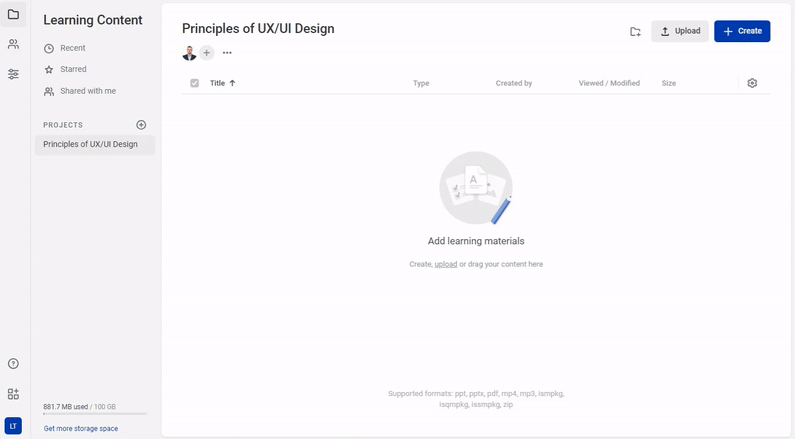The image size is (795, 439).
Task: Click the Size column header
Action: (668, 83)
